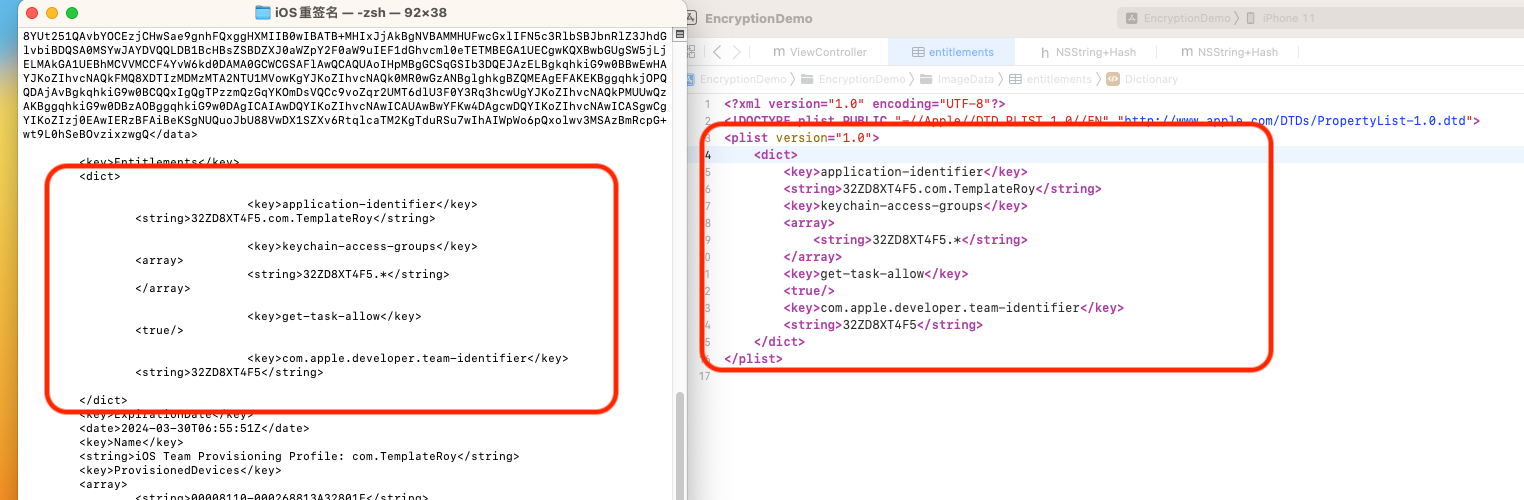Open the Dictionary jump bar segment

tap(1142, 79)
